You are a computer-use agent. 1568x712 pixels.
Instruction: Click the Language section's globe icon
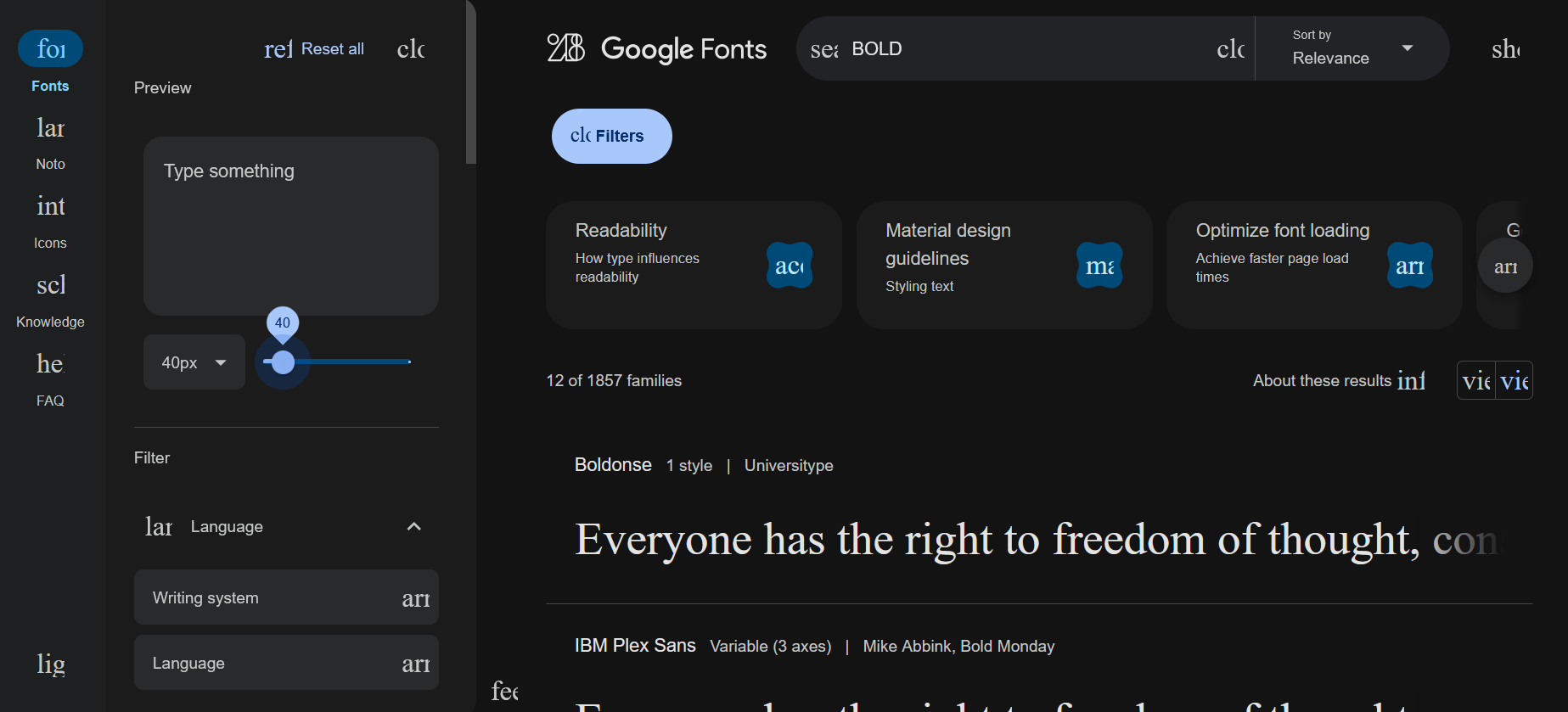[159, 526]
